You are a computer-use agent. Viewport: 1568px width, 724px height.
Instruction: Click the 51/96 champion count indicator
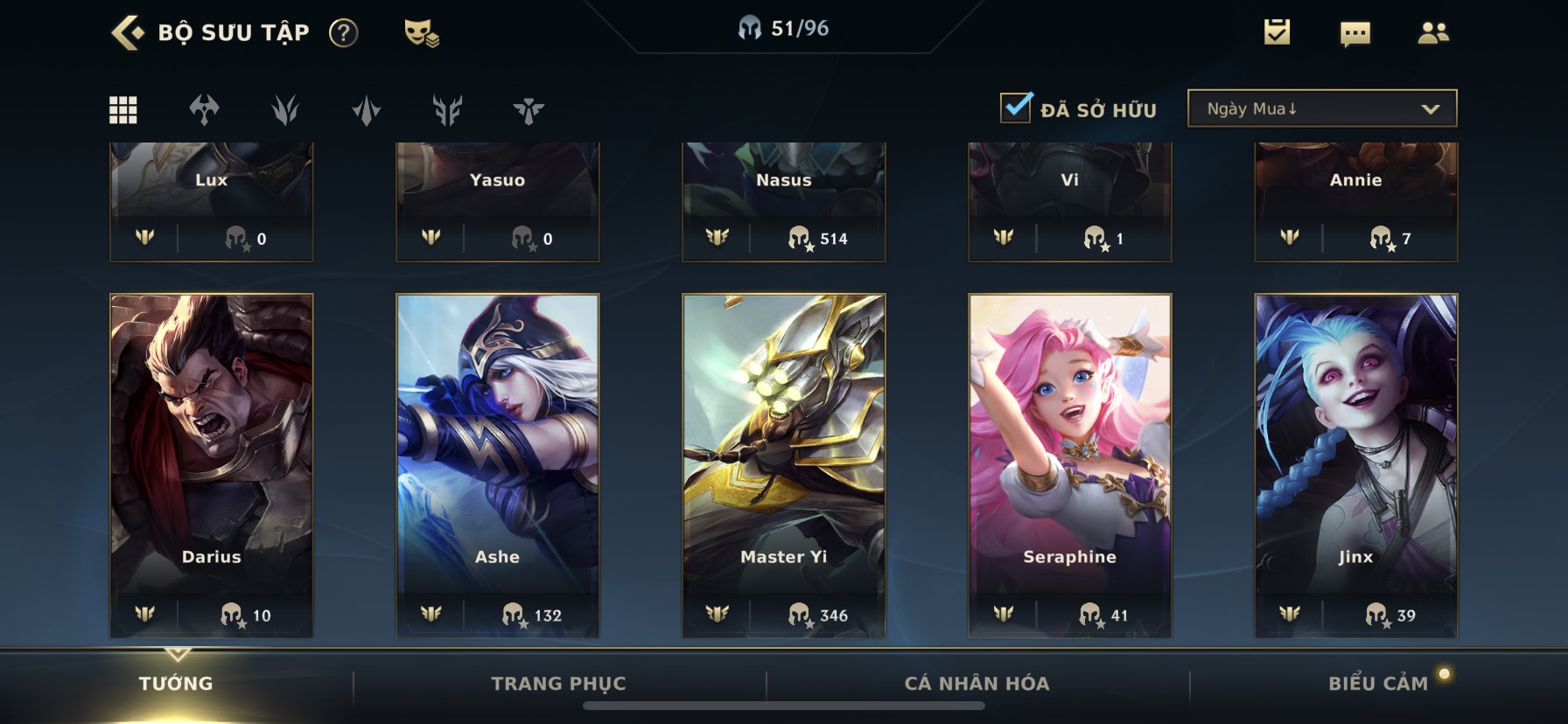pyautogui.click(x=783, y=28)
